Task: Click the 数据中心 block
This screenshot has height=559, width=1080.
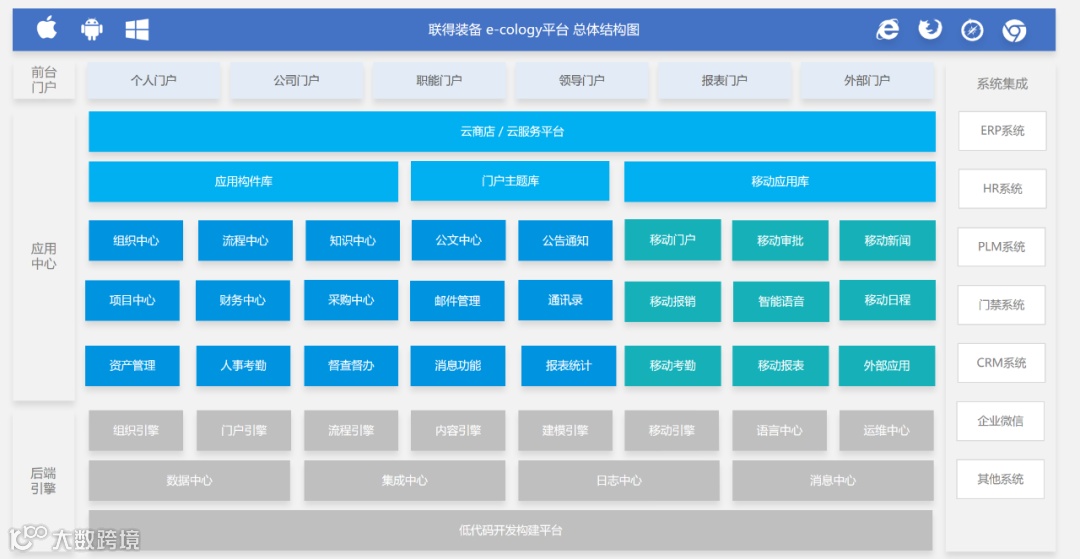Action: 189,481
